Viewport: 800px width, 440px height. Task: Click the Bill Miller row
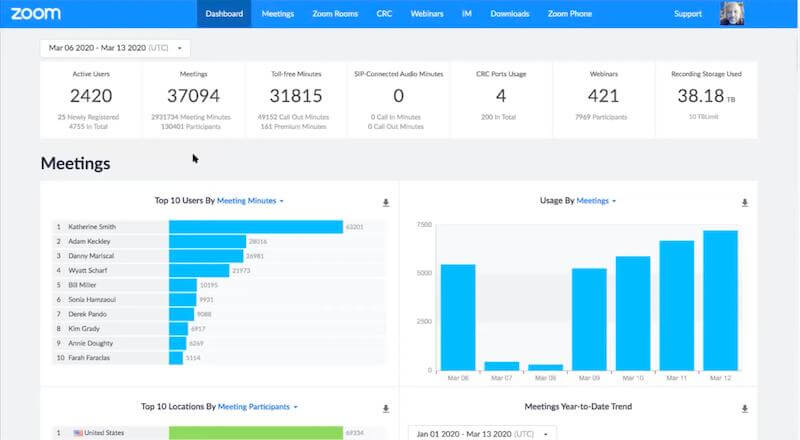[219, 285]
